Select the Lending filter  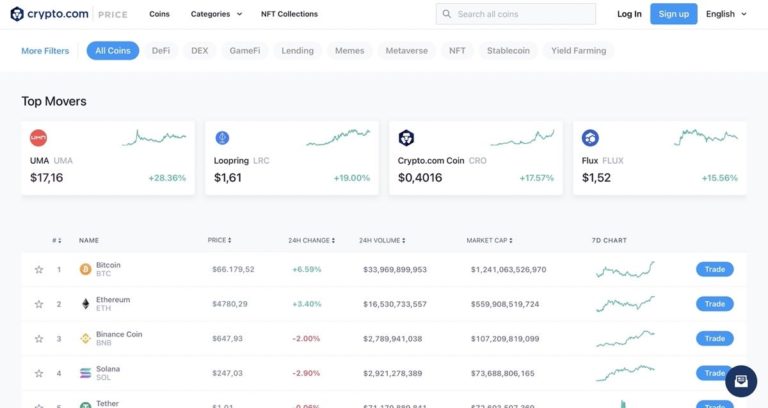(x=297, y=50)
